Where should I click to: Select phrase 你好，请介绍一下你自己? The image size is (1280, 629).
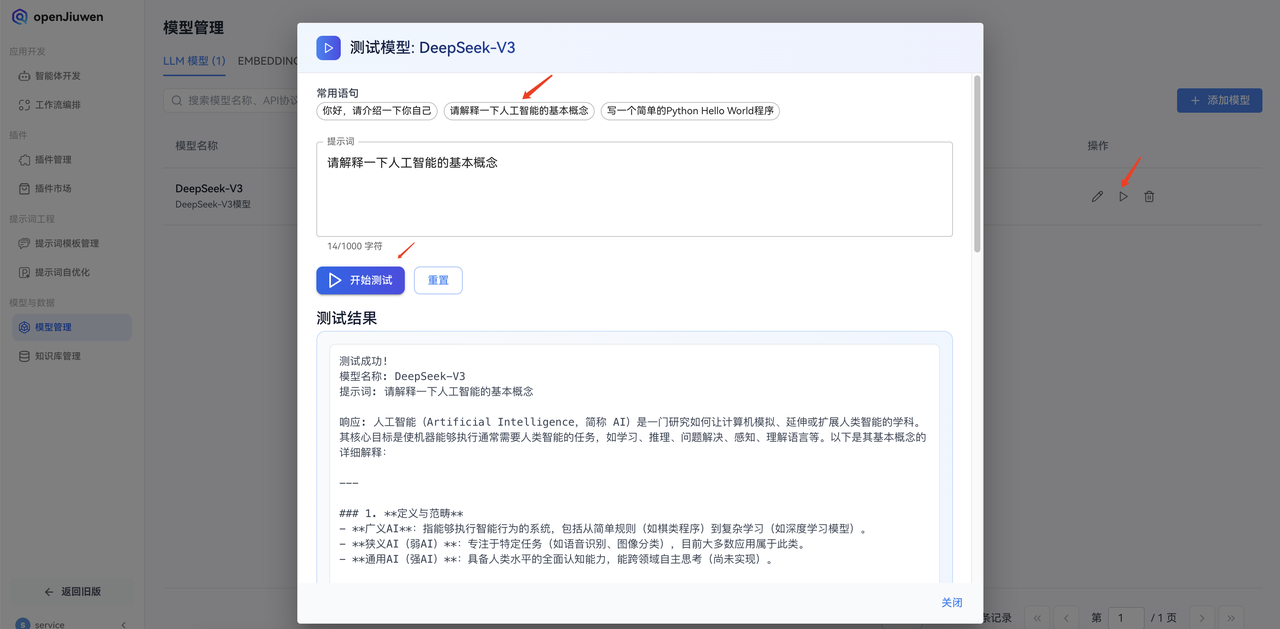click(x=377, y=111)
